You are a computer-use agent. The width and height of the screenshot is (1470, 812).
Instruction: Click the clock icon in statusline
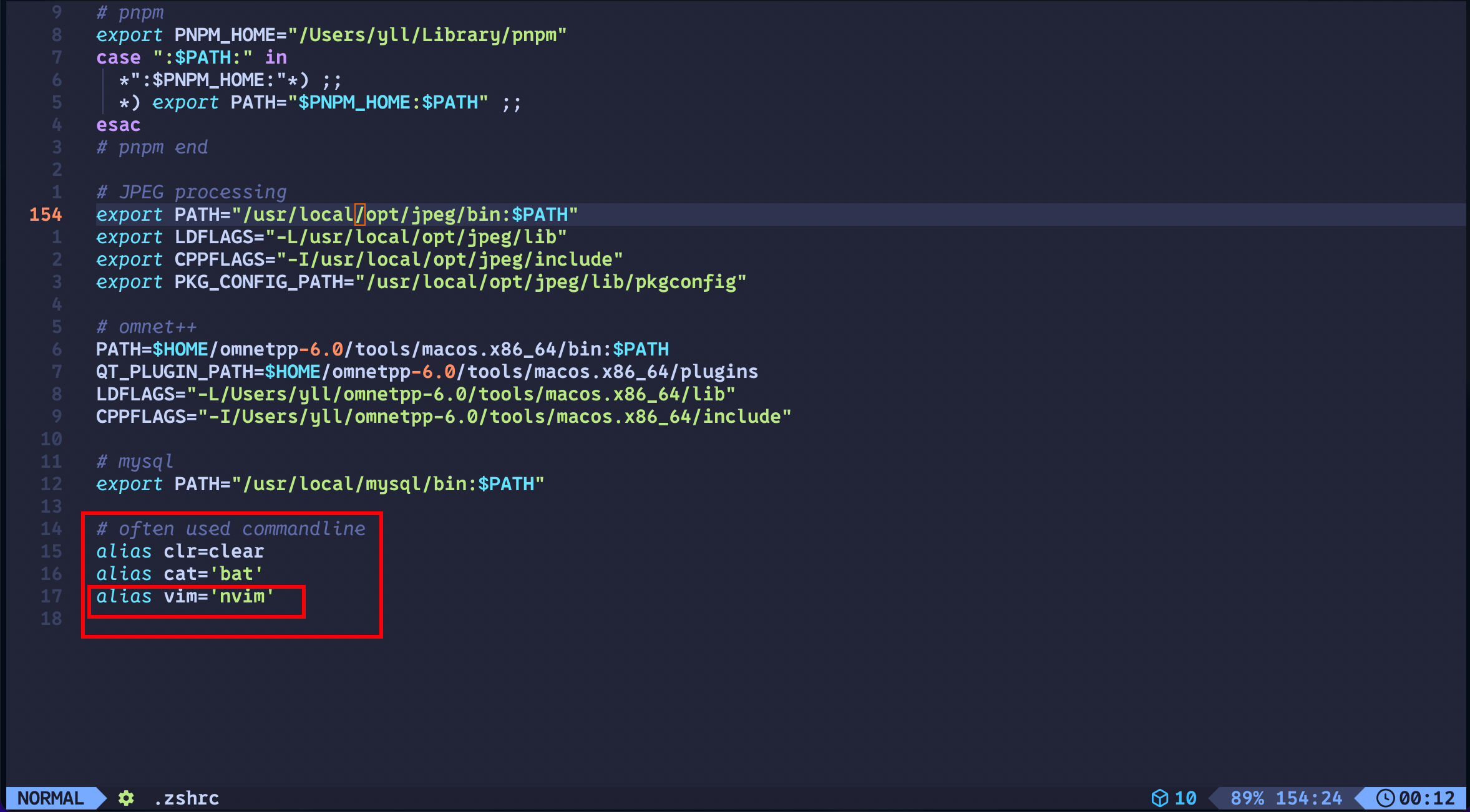click(x=1385, y=798)
